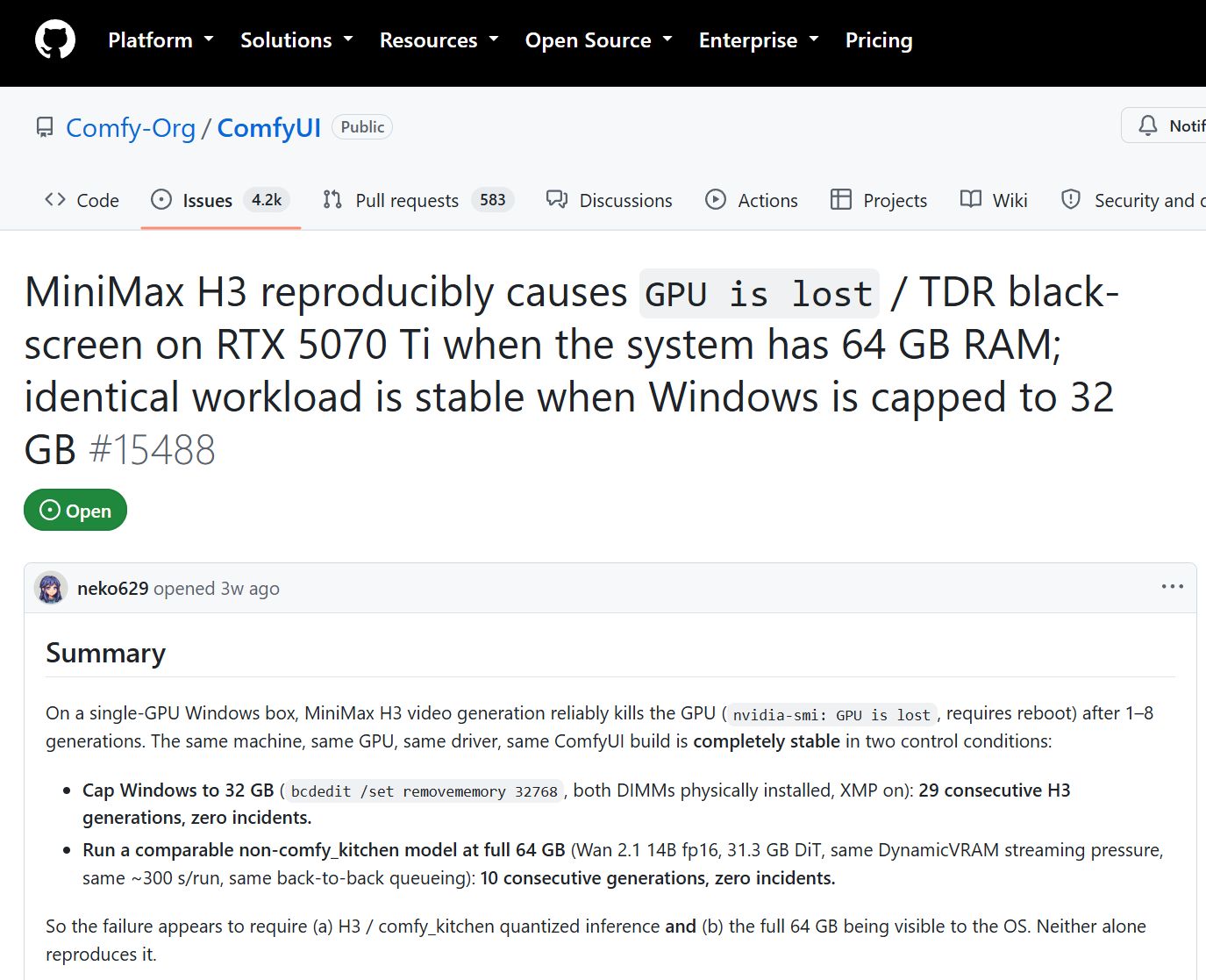Click the Issues count badge 4.2k
This screenshot has height=980, width=1206.
(x=267, y=200)
